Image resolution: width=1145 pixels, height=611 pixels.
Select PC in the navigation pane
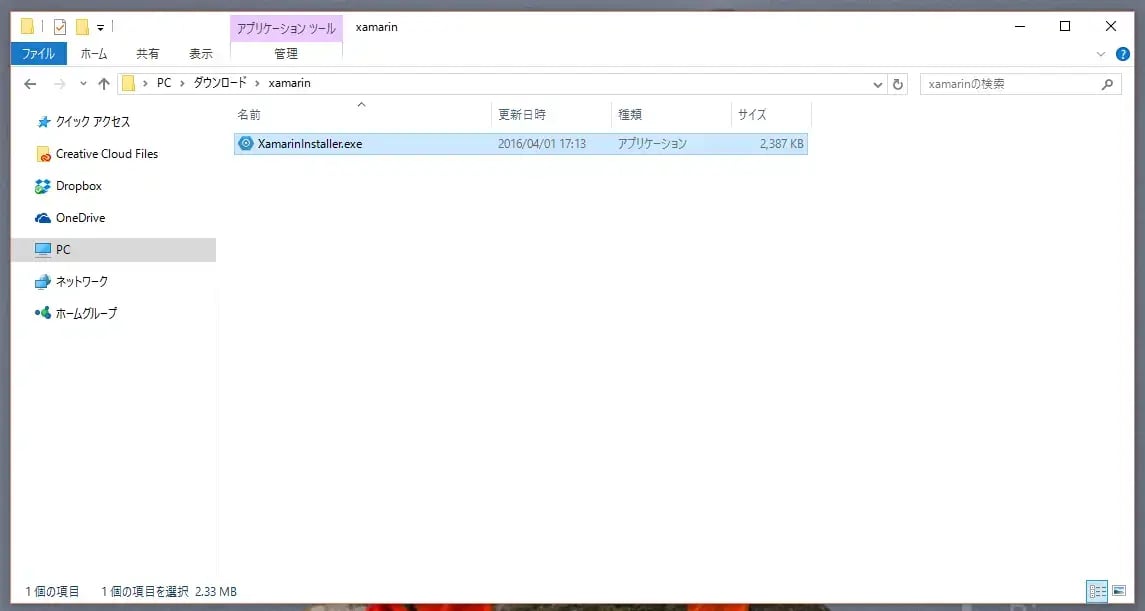[113, 250]
